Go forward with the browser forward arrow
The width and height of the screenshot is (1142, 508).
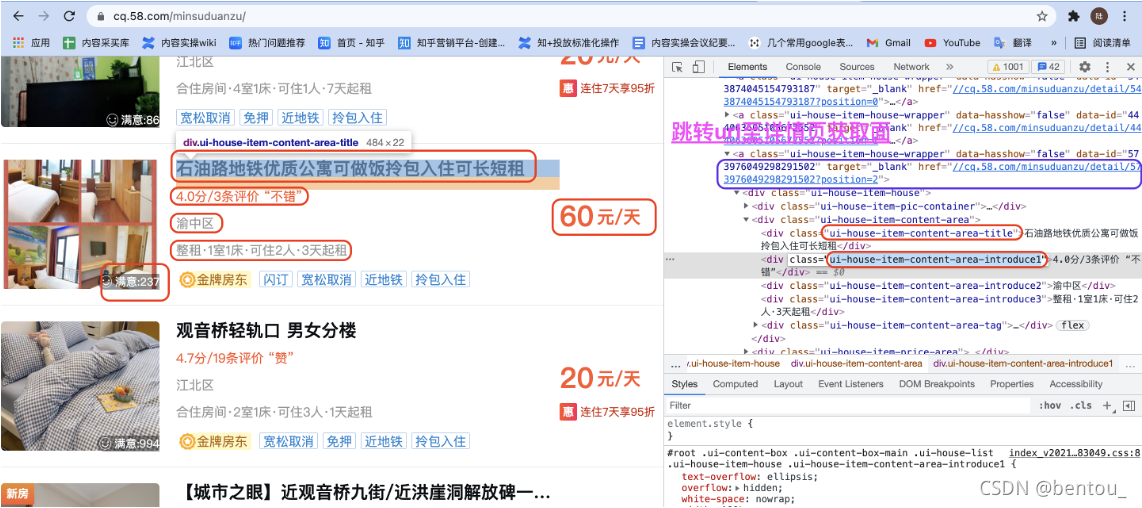pos(44,15)
